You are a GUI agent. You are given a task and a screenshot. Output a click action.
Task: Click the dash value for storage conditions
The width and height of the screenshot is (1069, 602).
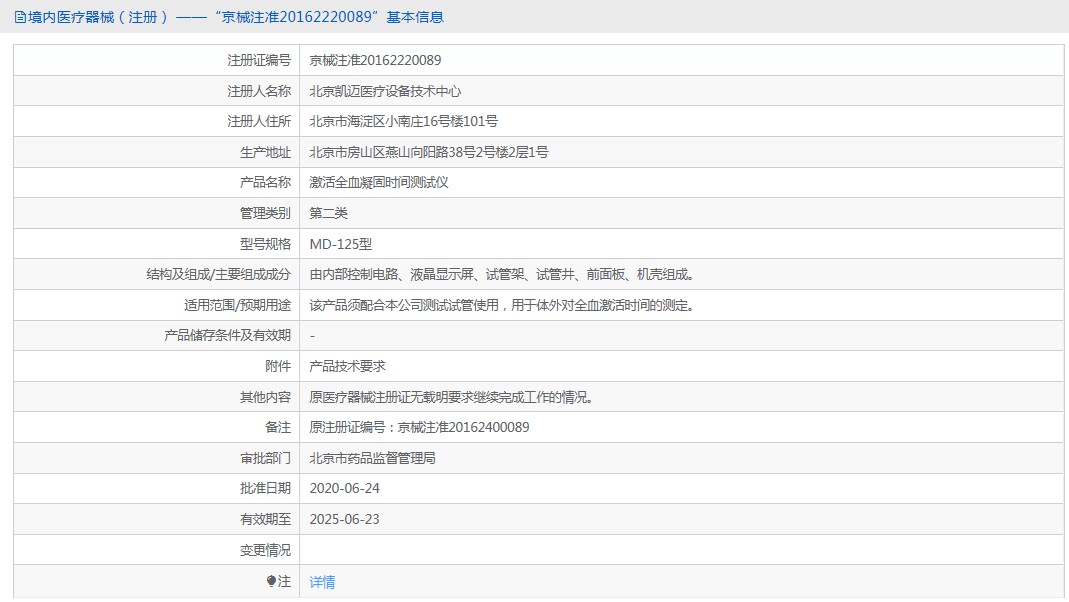[312, 336]
